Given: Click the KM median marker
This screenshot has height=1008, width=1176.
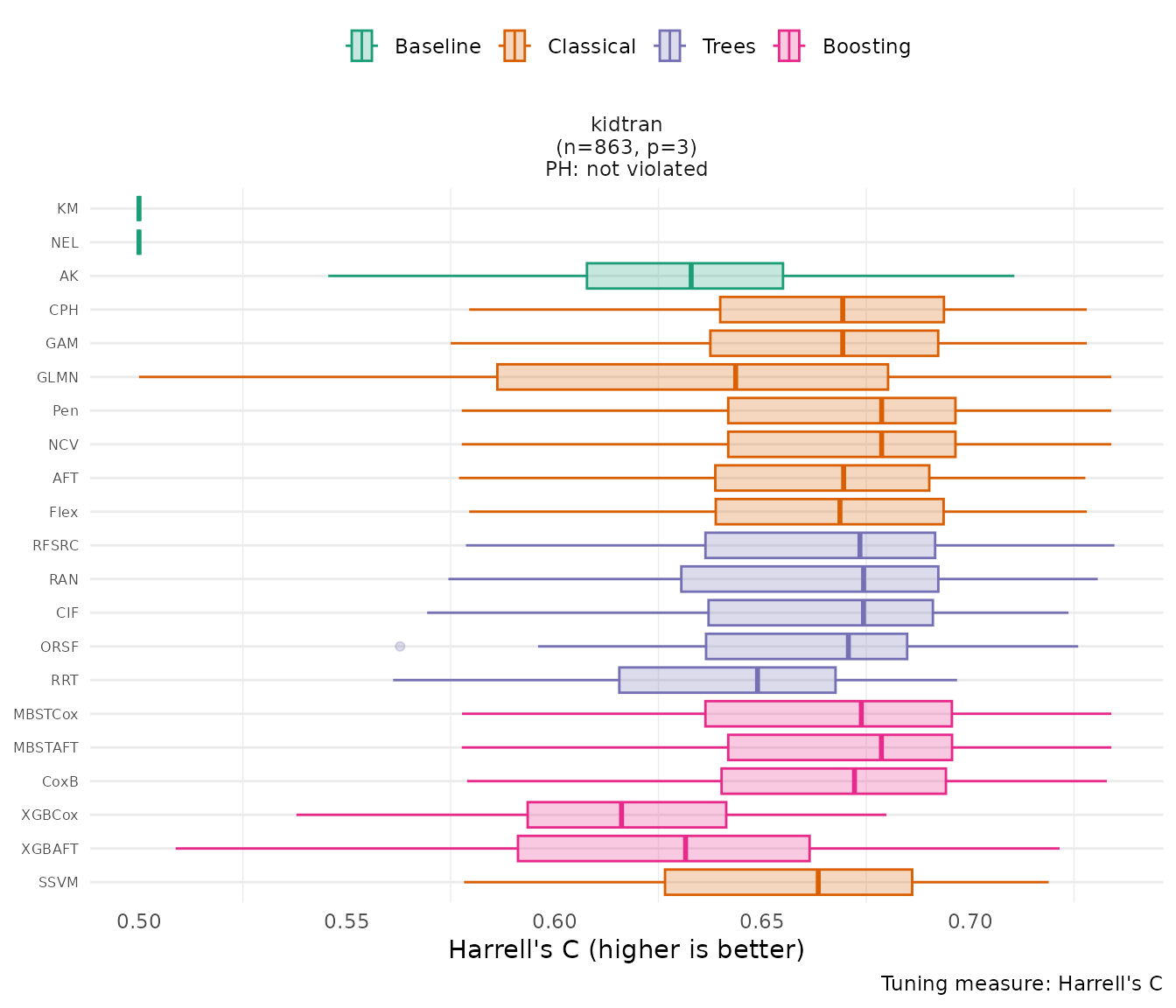Looking at the screenshot, I should 139,209.
